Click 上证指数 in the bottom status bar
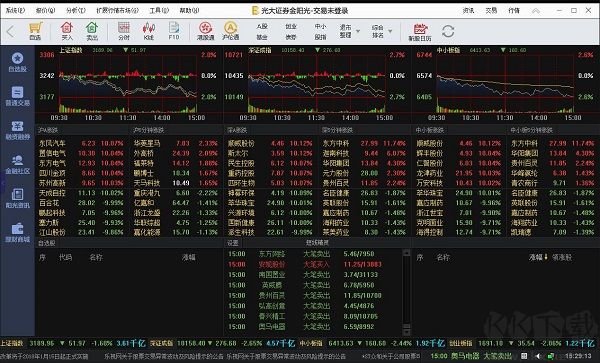 [x=12, y=343]
